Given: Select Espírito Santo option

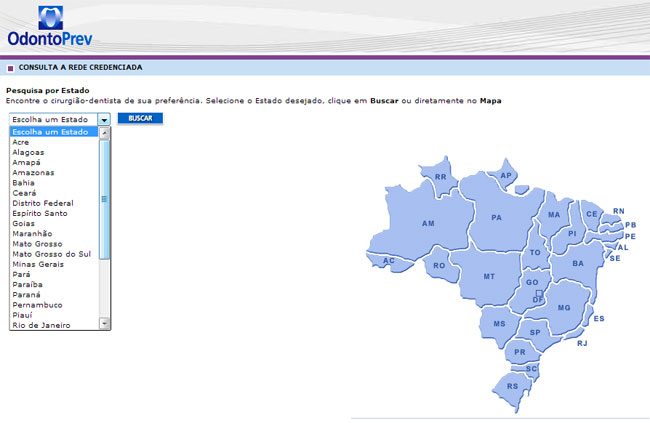Looking at the screenshot, I should click(54, 213).
